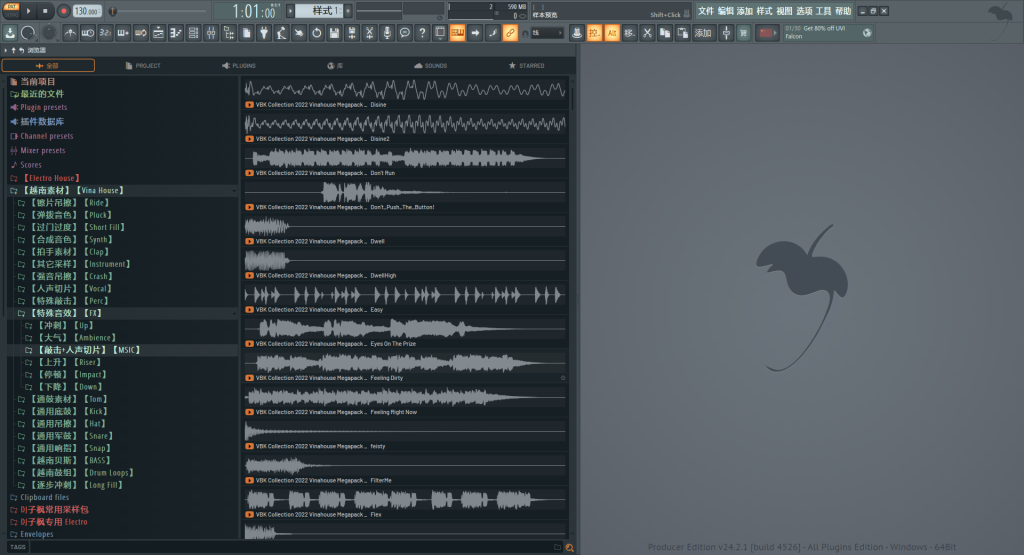The image size is (1024, 555).
Task: Switch to the SOUNDS browser tab
Action: point(431,65)
